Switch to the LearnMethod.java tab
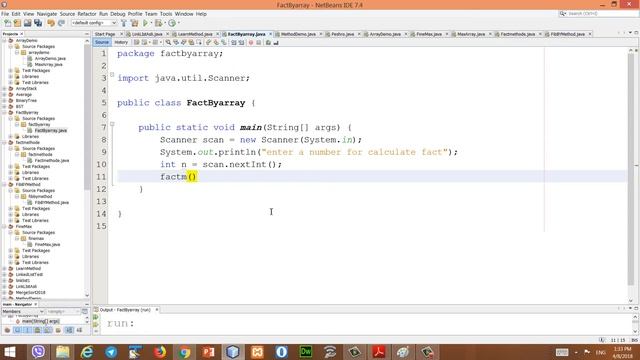The height and width of the screenshot is (360, 640). click(195, 34)
